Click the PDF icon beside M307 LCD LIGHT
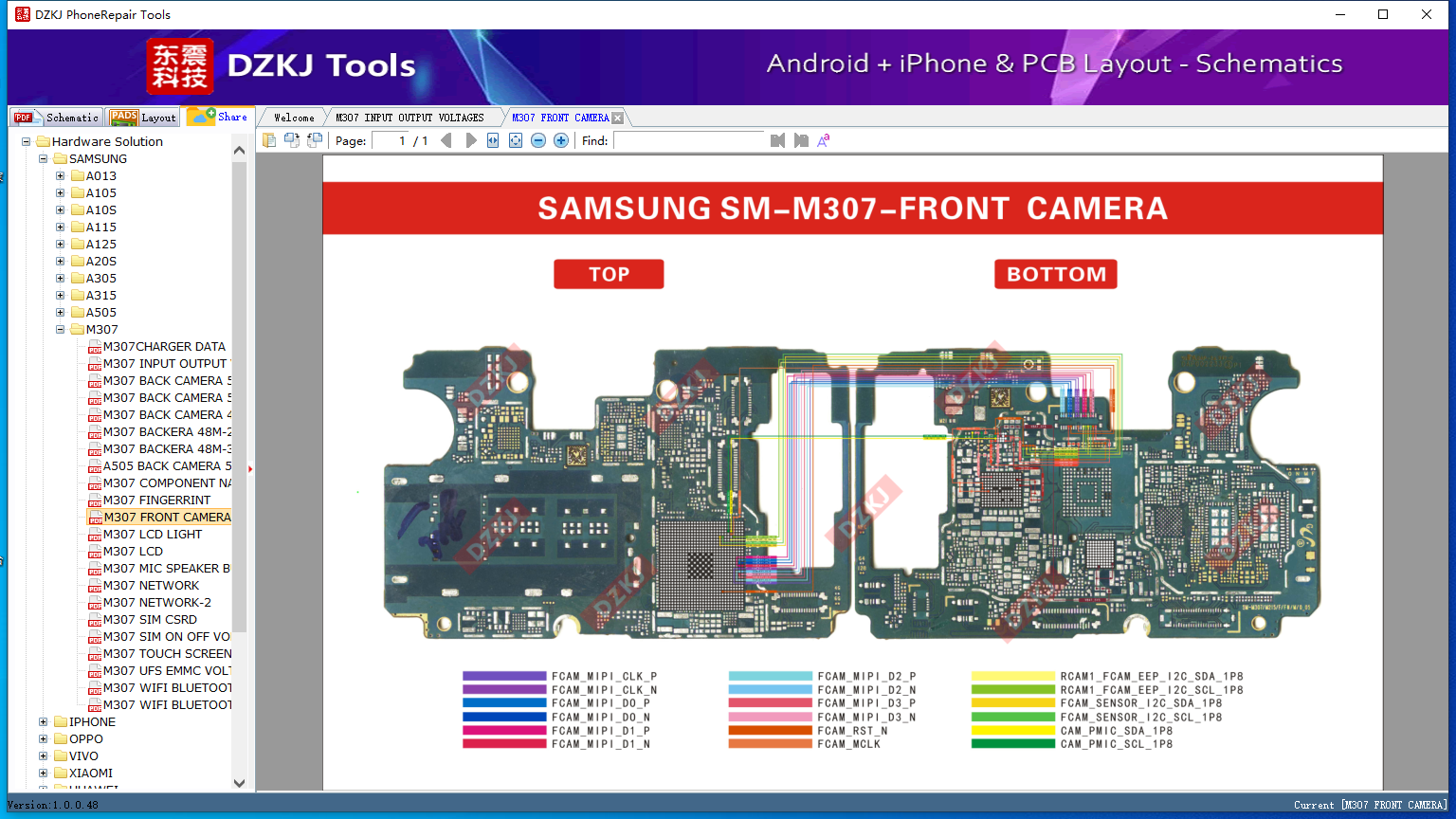Image resolution: width=1456 pixels, height=819 pixels. [x=95, y=535]
